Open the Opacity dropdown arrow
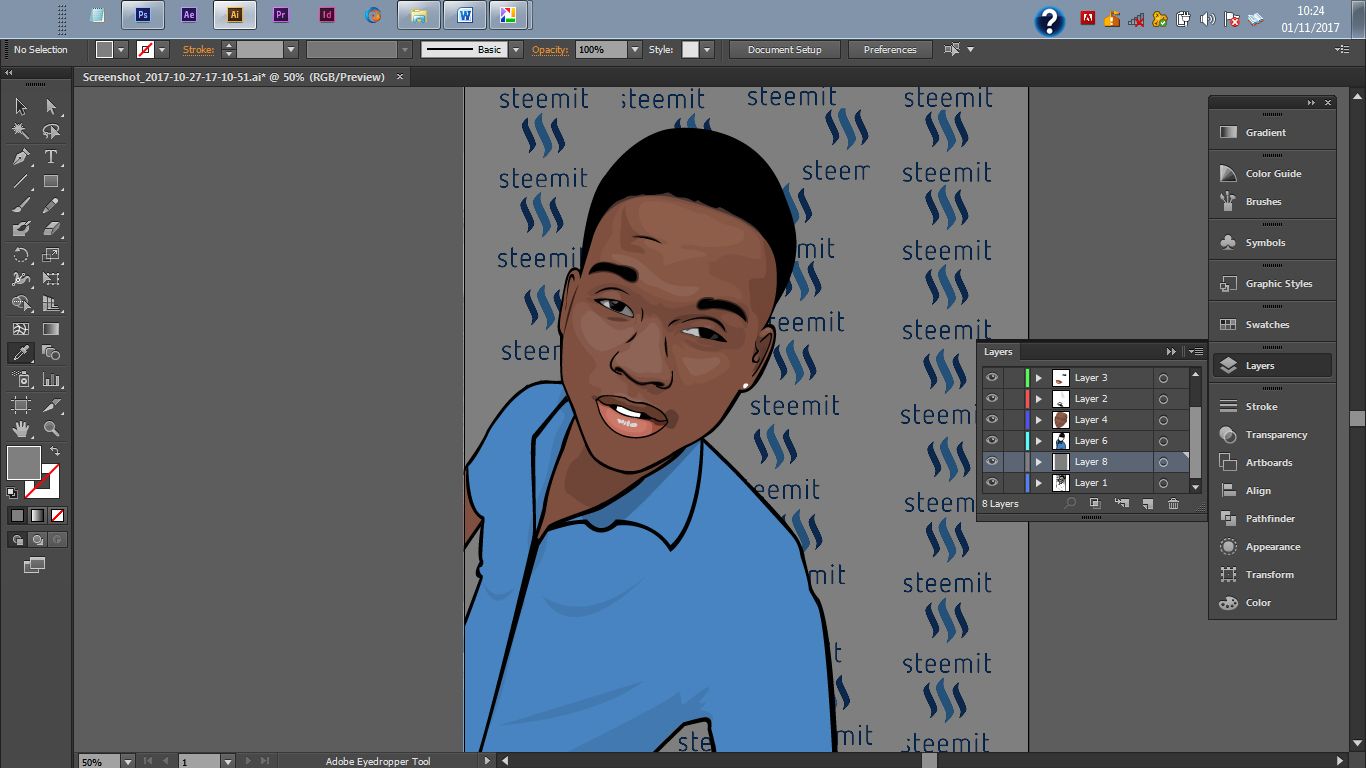Image resolution: width=1366 pixels, height=768 pixels. click(634, 50)
